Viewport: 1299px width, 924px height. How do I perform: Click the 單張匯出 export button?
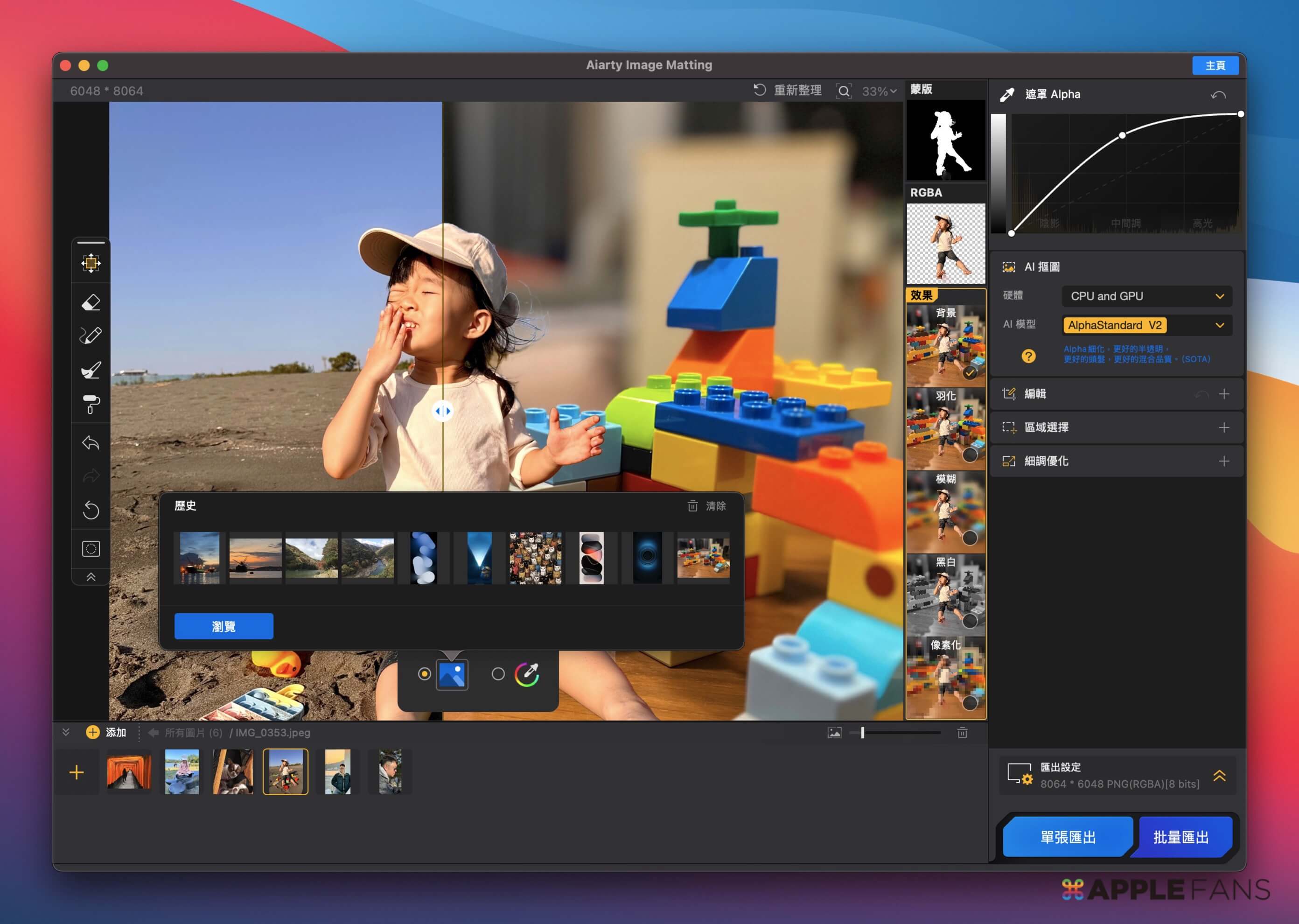1067,837
